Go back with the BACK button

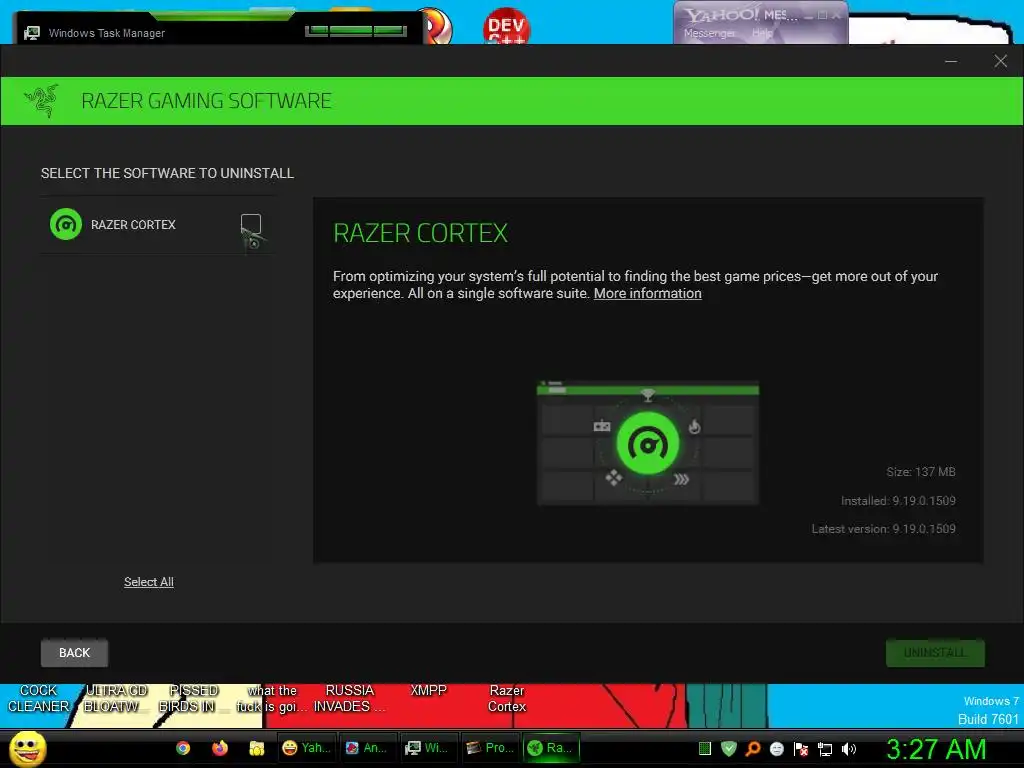click(74, 652)
